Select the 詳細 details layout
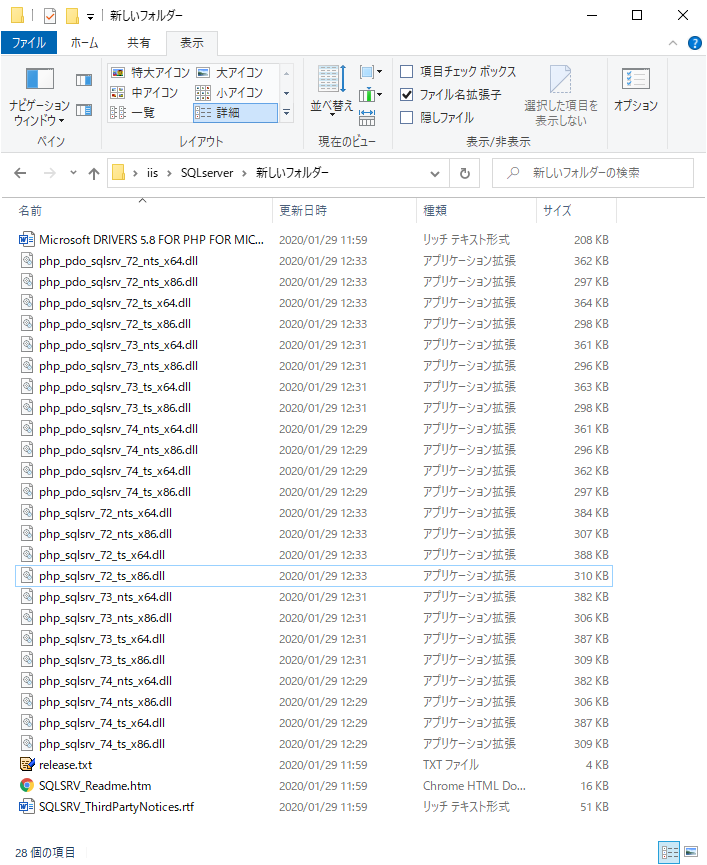This screenshot has width=707, height=865. click(235, 113)
